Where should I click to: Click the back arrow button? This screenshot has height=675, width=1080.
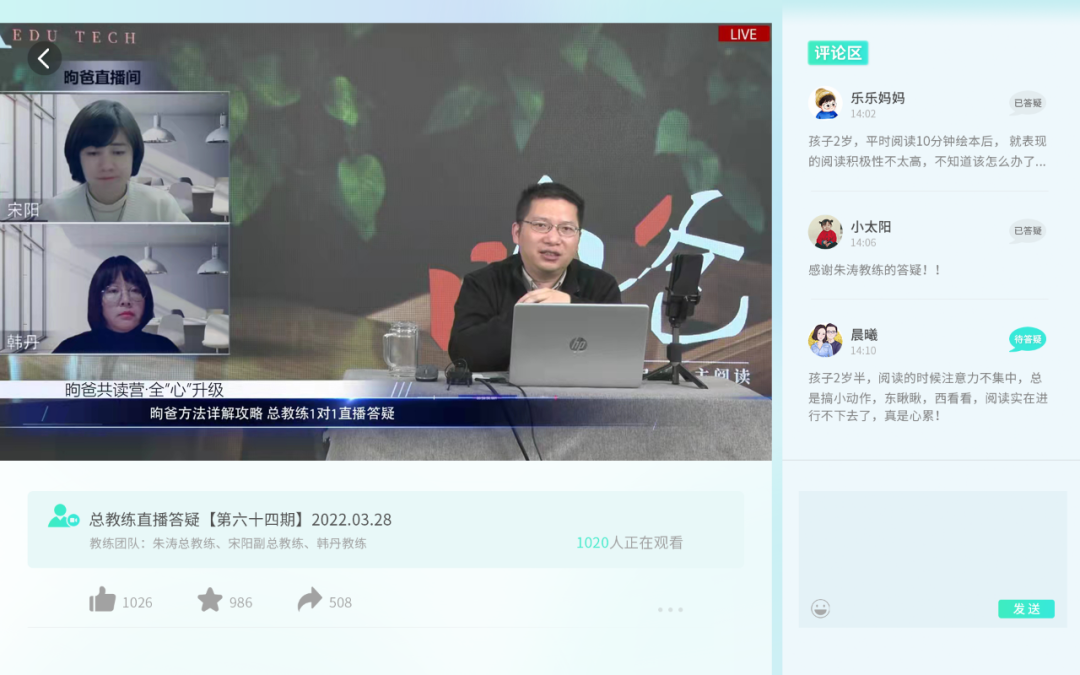[x=44, y=59]
